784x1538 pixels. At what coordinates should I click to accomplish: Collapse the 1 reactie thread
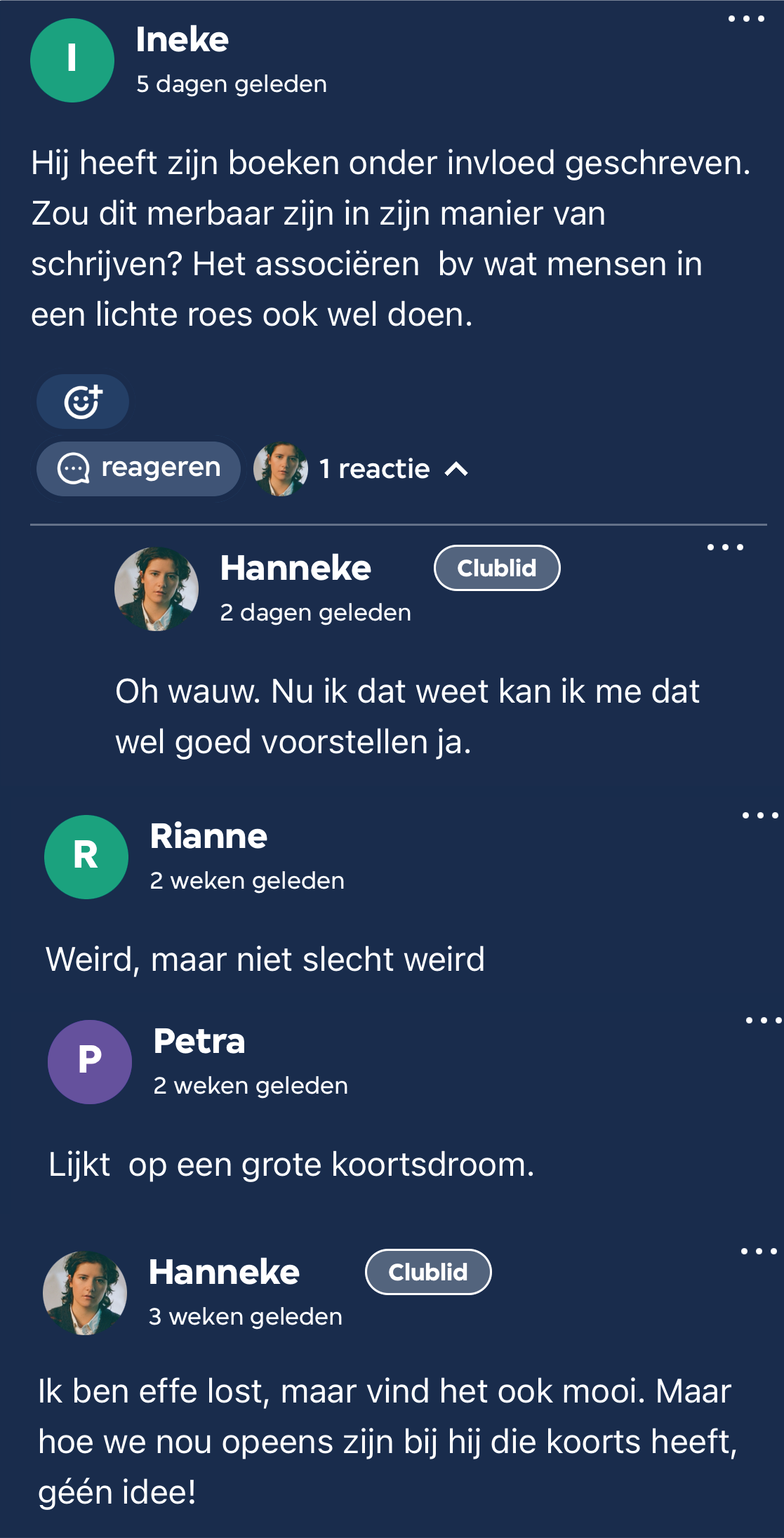[x=457, y=469]
